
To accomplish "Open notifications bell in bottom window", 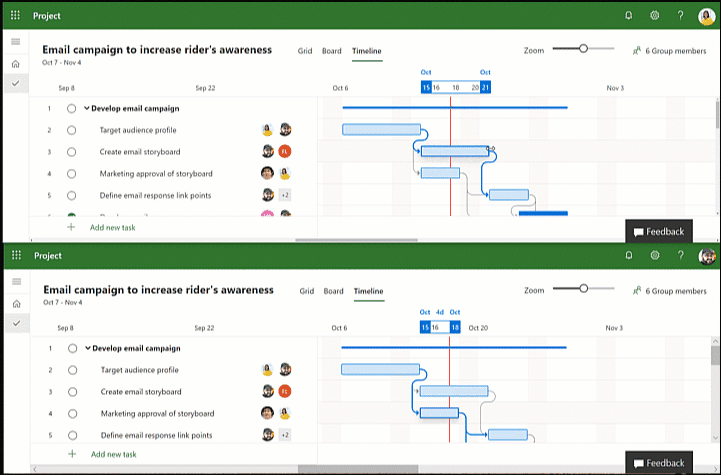I will pos(629,255).
